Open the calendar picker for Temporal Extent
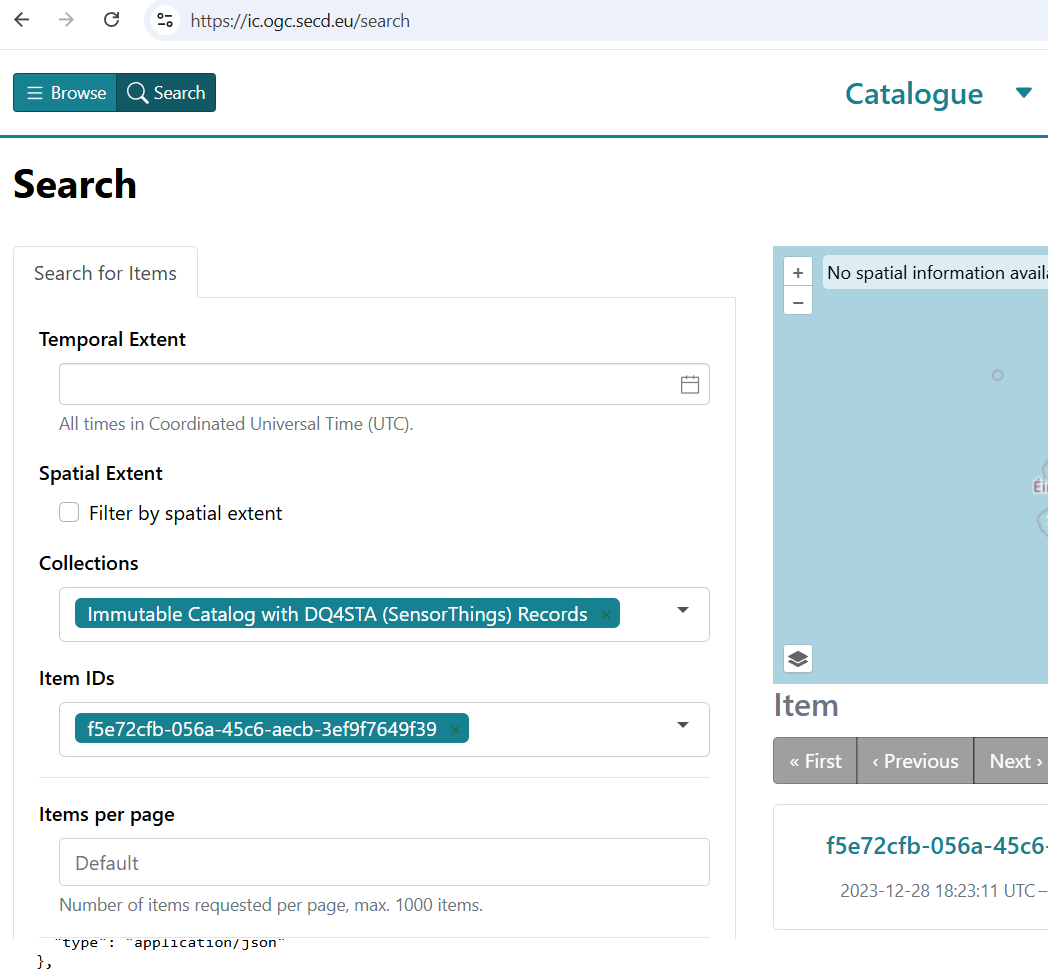Viewport: 1048px width, 969px height. 689,384
